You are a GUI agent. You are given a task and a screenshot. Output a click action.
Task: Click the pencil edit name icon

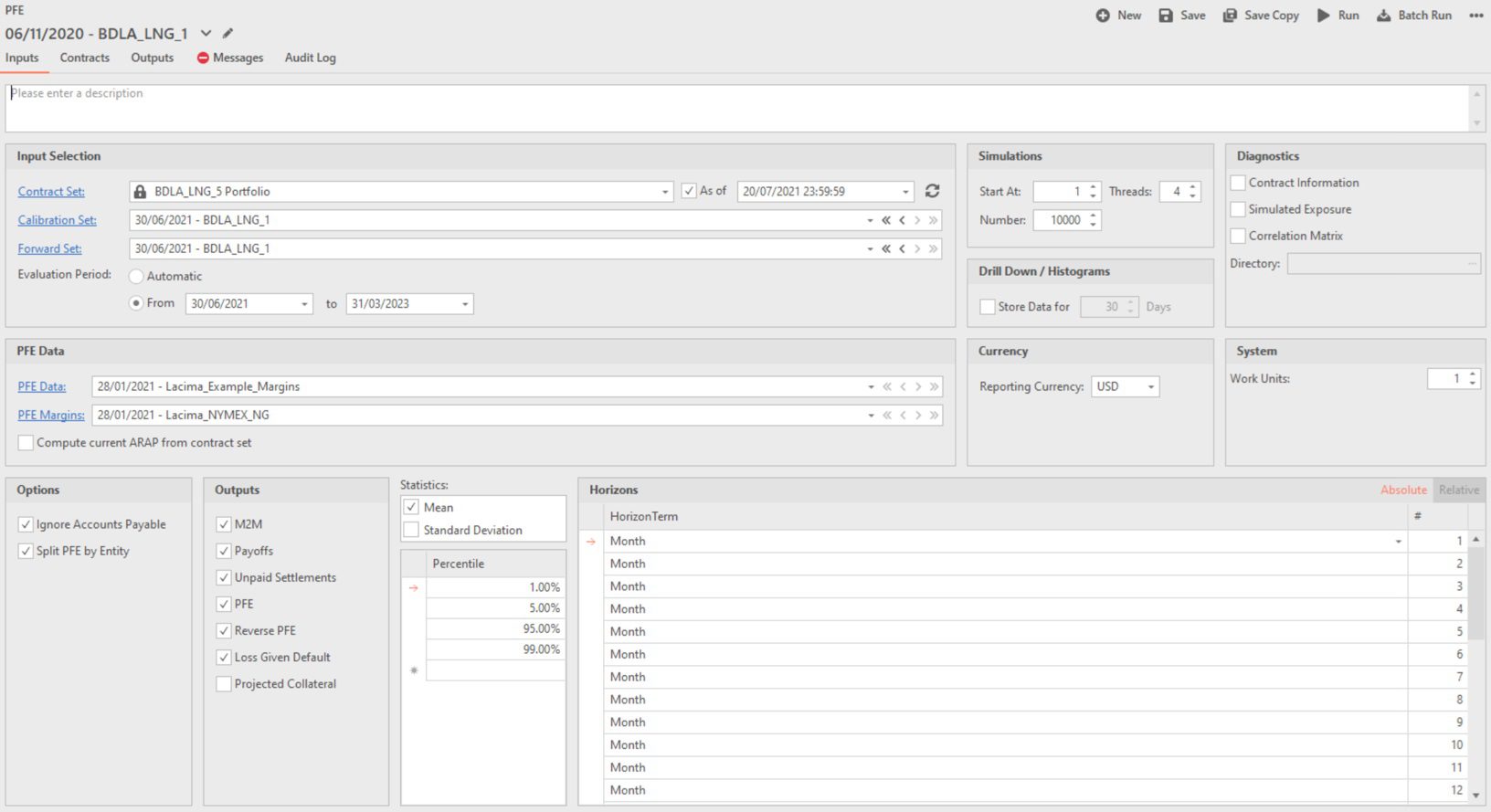[227, 34]
